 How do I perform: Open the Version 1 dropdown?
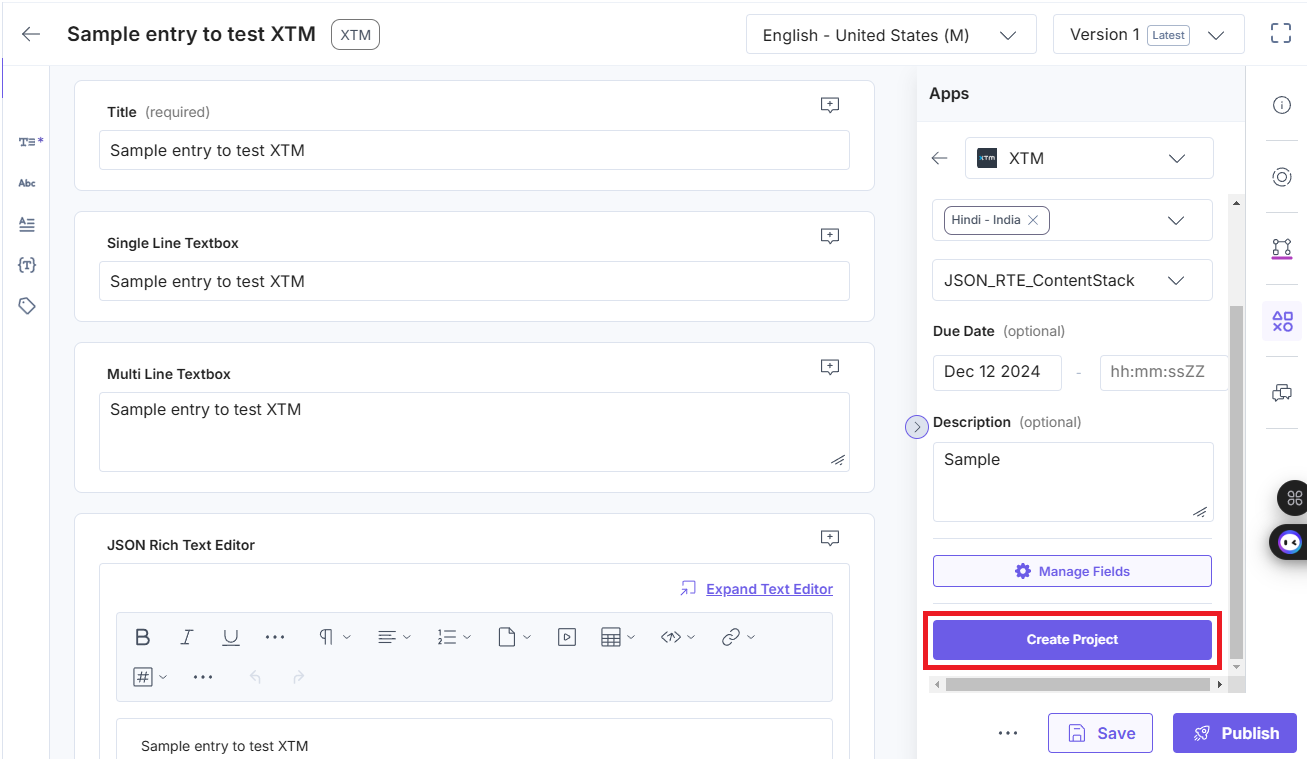click(x=1148, y=35)
